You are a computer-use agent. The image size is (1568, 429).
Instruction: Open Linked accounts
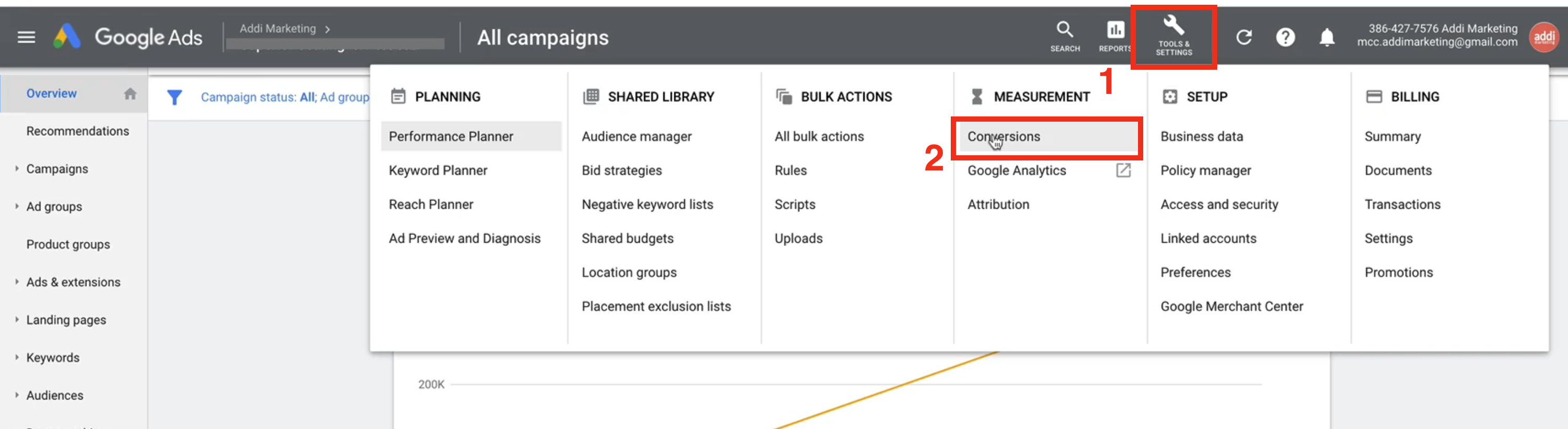point(1208,239)
